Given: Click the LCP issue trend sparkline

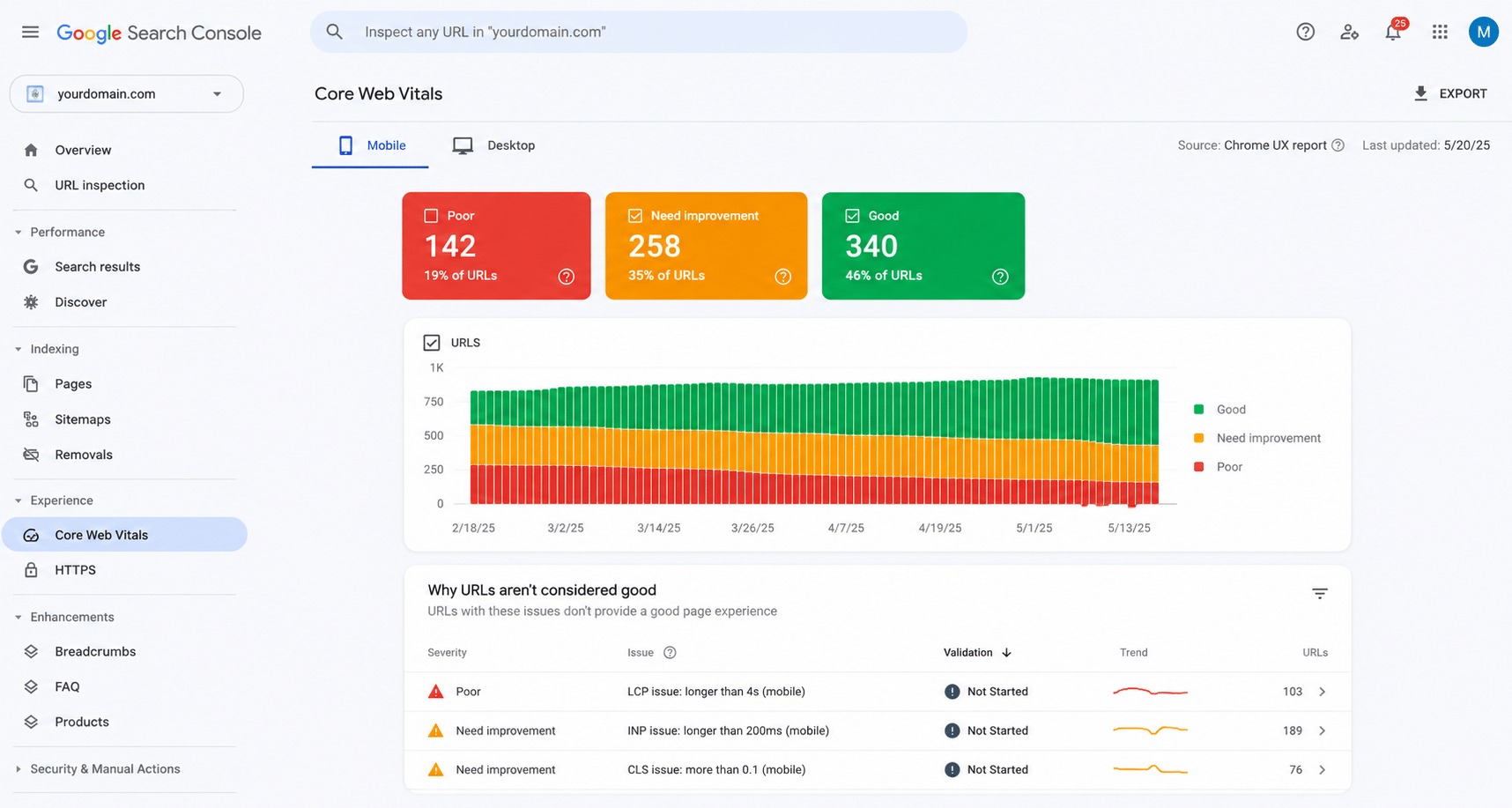Looking at the screenshot, I should click(x=1150, y=692).
